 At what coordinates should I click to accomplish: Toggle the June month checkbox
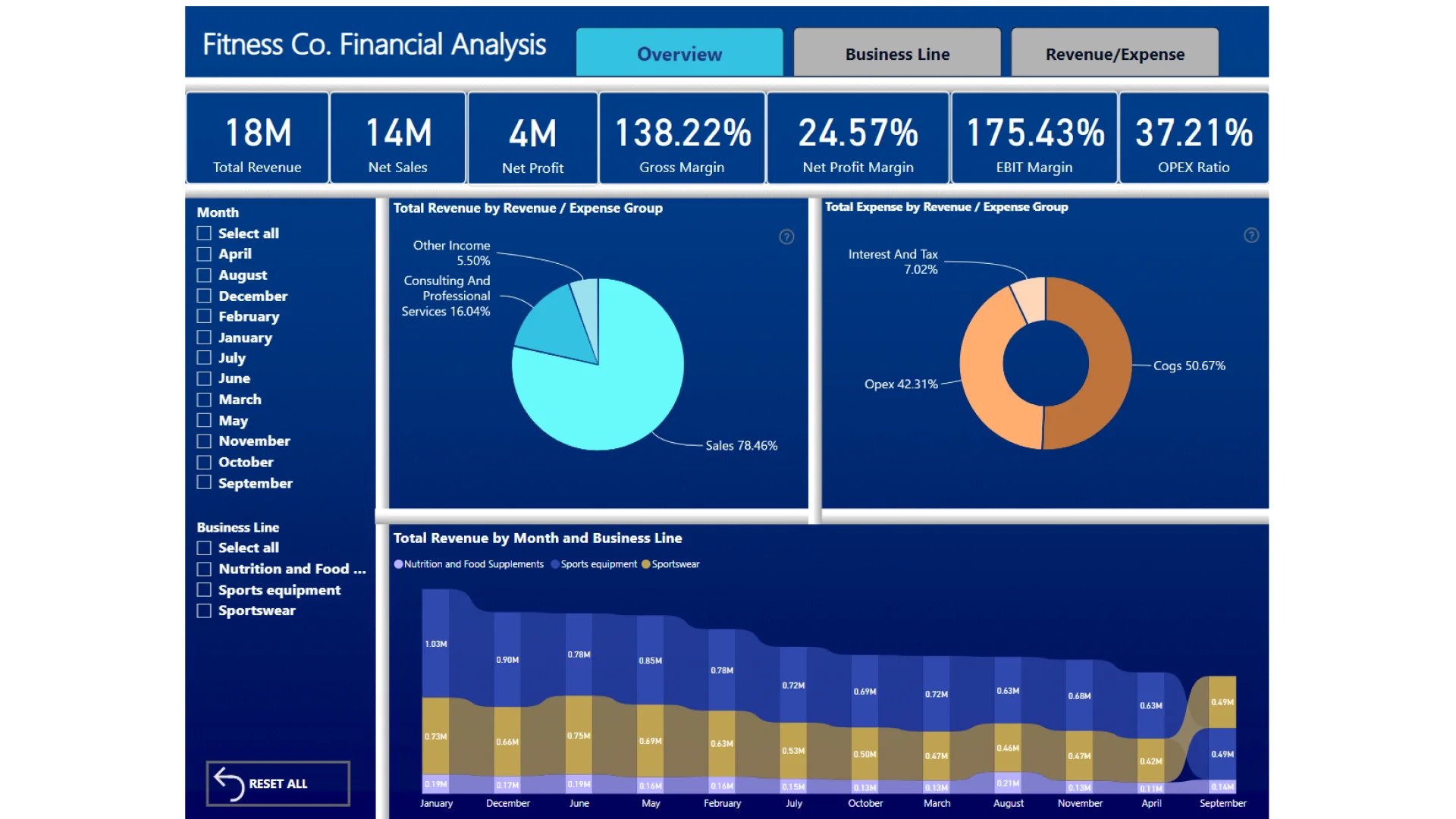coord(204,378)
